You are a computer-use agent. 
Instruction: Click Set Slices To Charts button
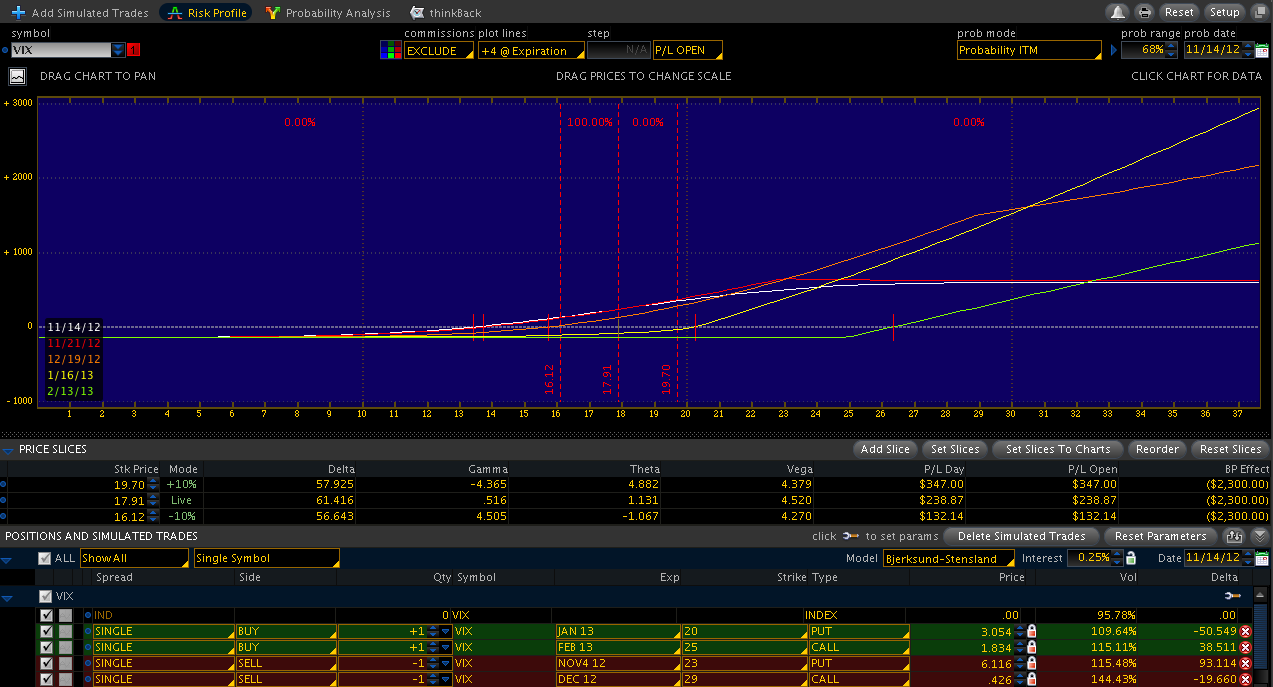tap(1058, 449)
